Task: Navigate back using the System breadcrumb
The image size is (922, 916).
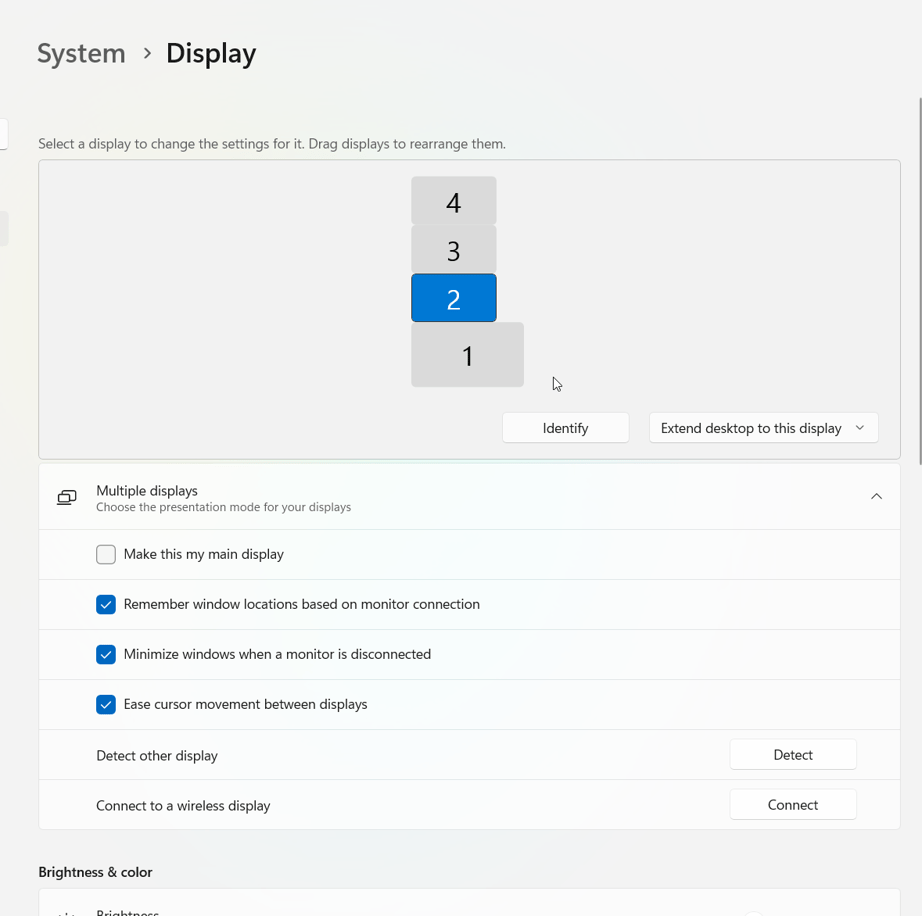Action: [x=81, y=53]
